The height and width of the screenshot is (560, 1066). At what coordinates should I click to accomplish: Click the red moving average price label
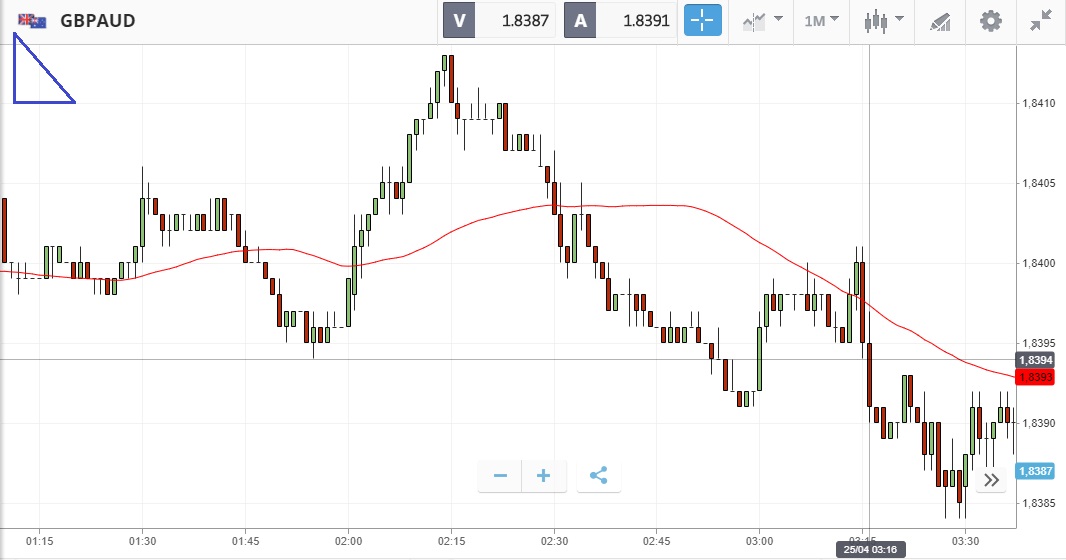(x=1035, y=377)
